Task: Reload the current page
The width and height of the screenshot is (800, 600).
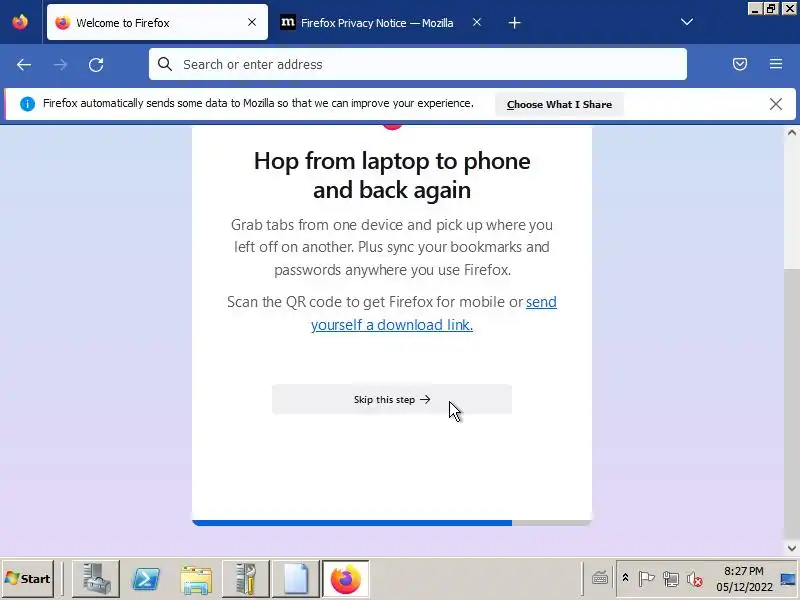Action: (96, 65)
